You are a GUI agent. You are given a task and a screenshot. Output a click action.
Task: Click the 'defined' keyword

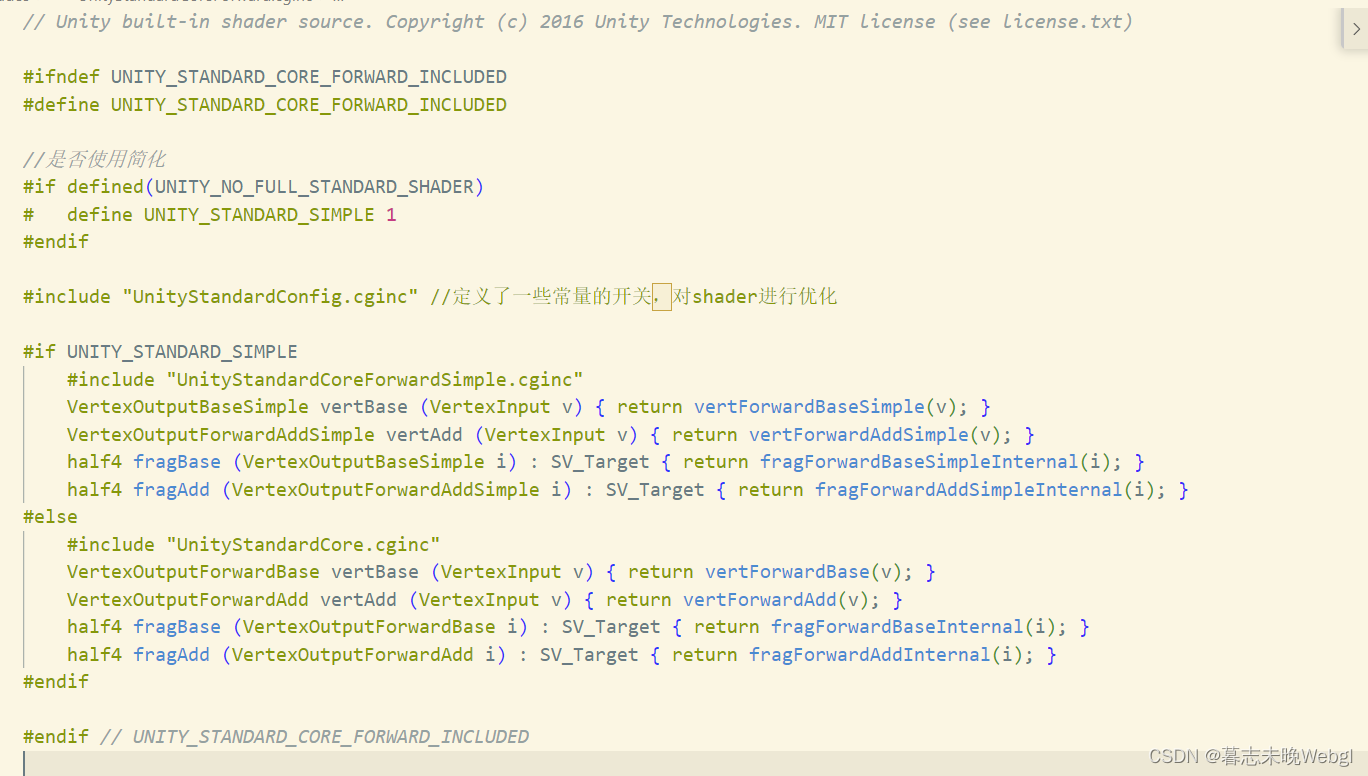[x=105, y=187]
